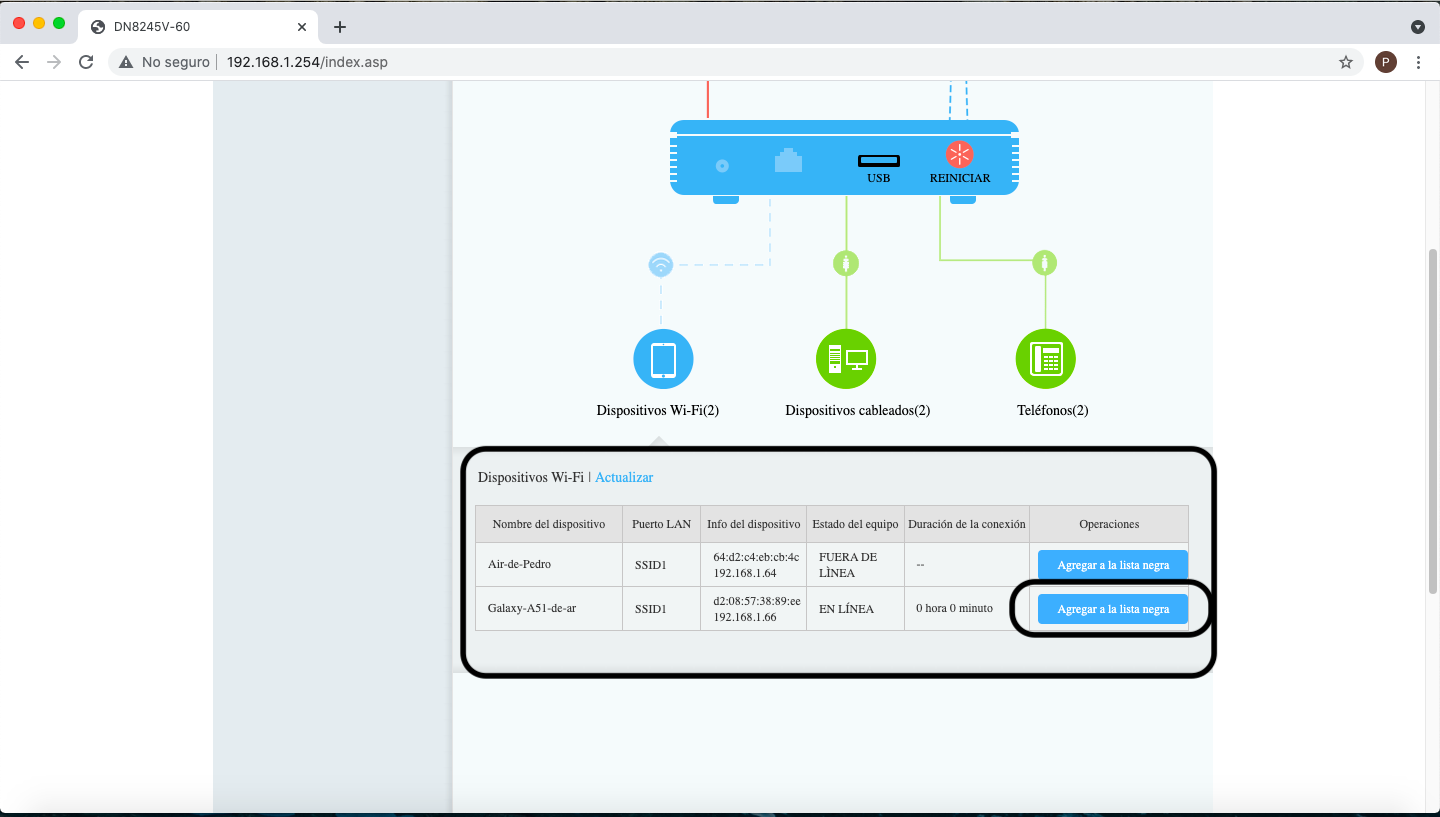
Task: Open the Dispositivos cableados computer icon
Action: (x=845, y=359)
